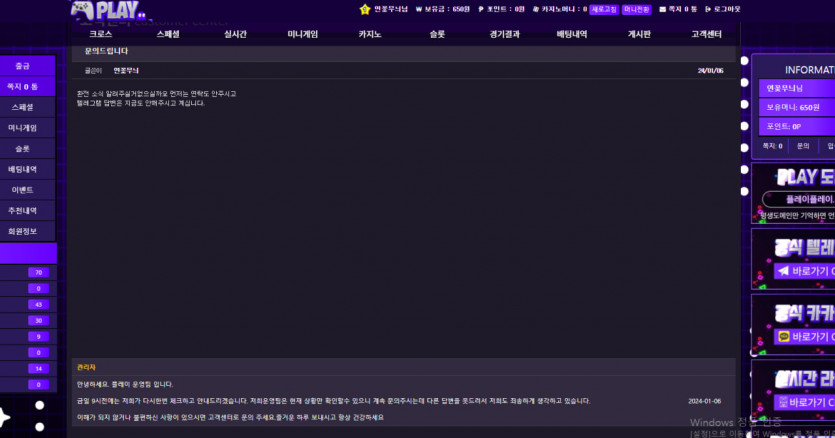Click the envelope message icon in header
The height and width of the screenshot is (438, 835).
tap(661, 9)
